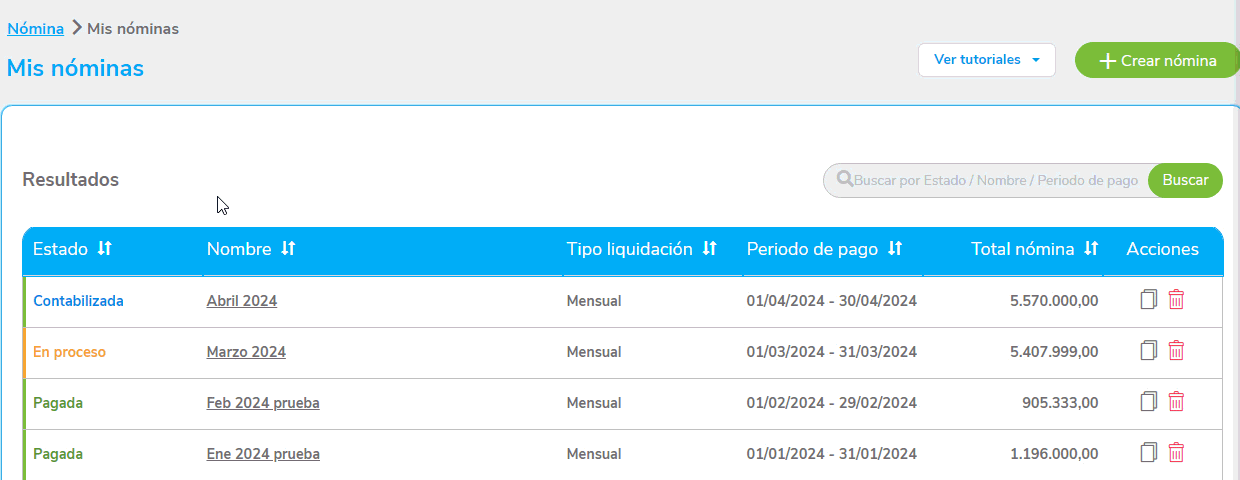Click the Crear nómina button

(x=1157, y=60)
